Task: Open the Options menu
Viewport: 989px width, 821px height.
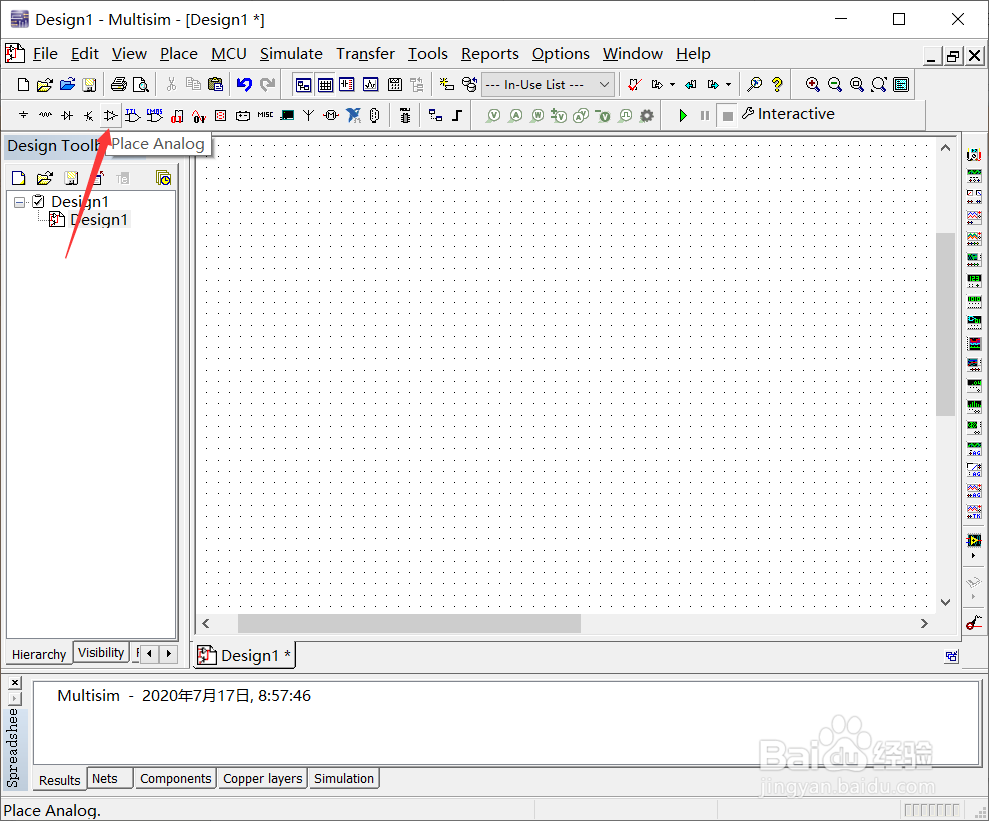Action: tap(560, 54)
